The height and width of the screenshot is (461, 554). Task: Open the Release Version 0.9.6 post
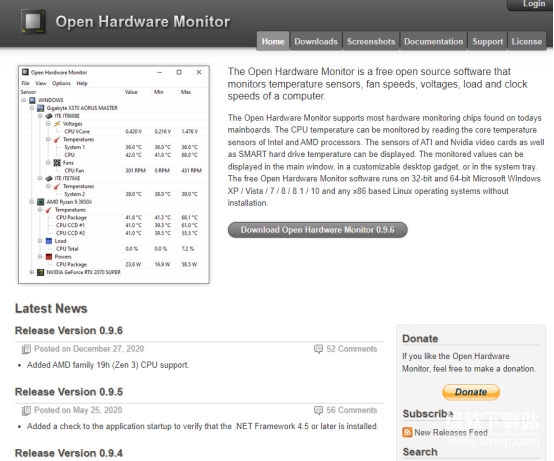coord(69,331)
